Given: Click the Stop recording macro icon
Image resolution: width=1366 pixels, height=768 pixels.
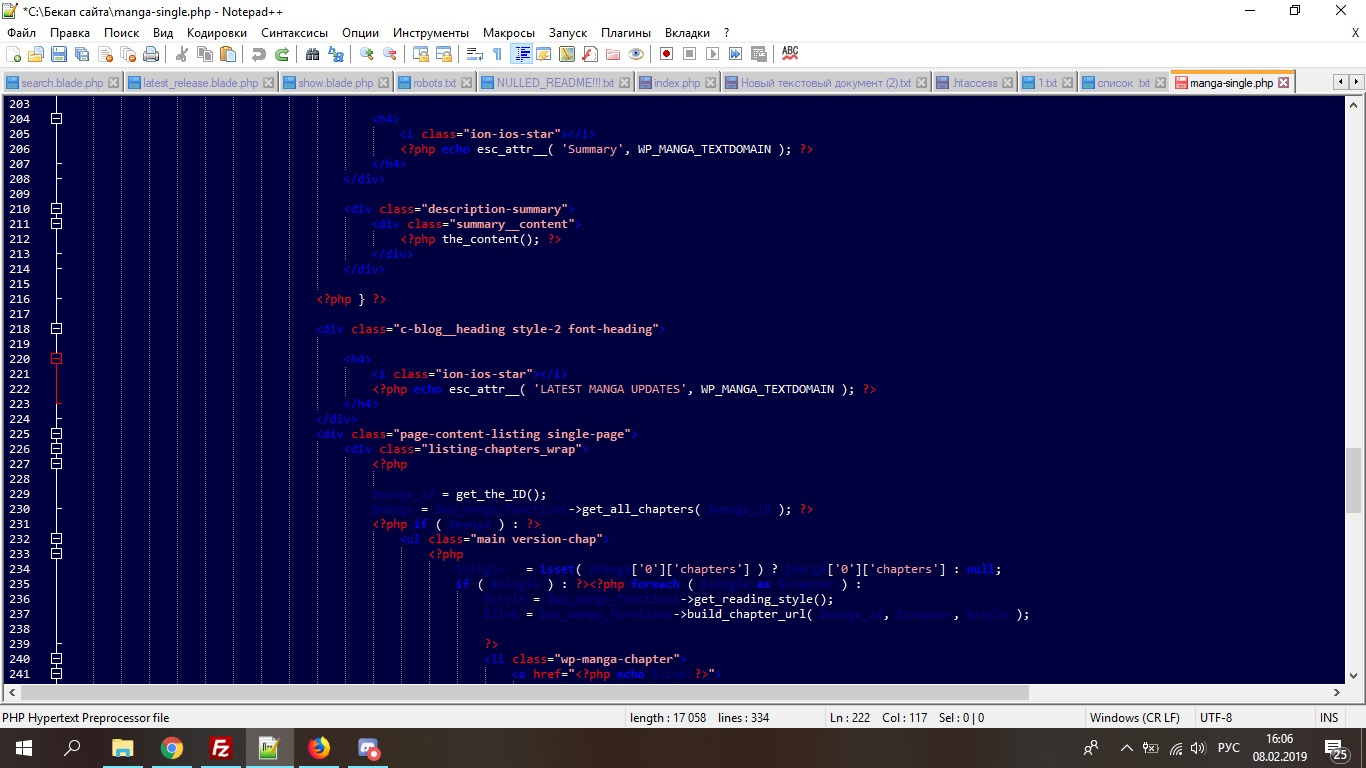Looking at the screenshot, I should tap(689, 54).
